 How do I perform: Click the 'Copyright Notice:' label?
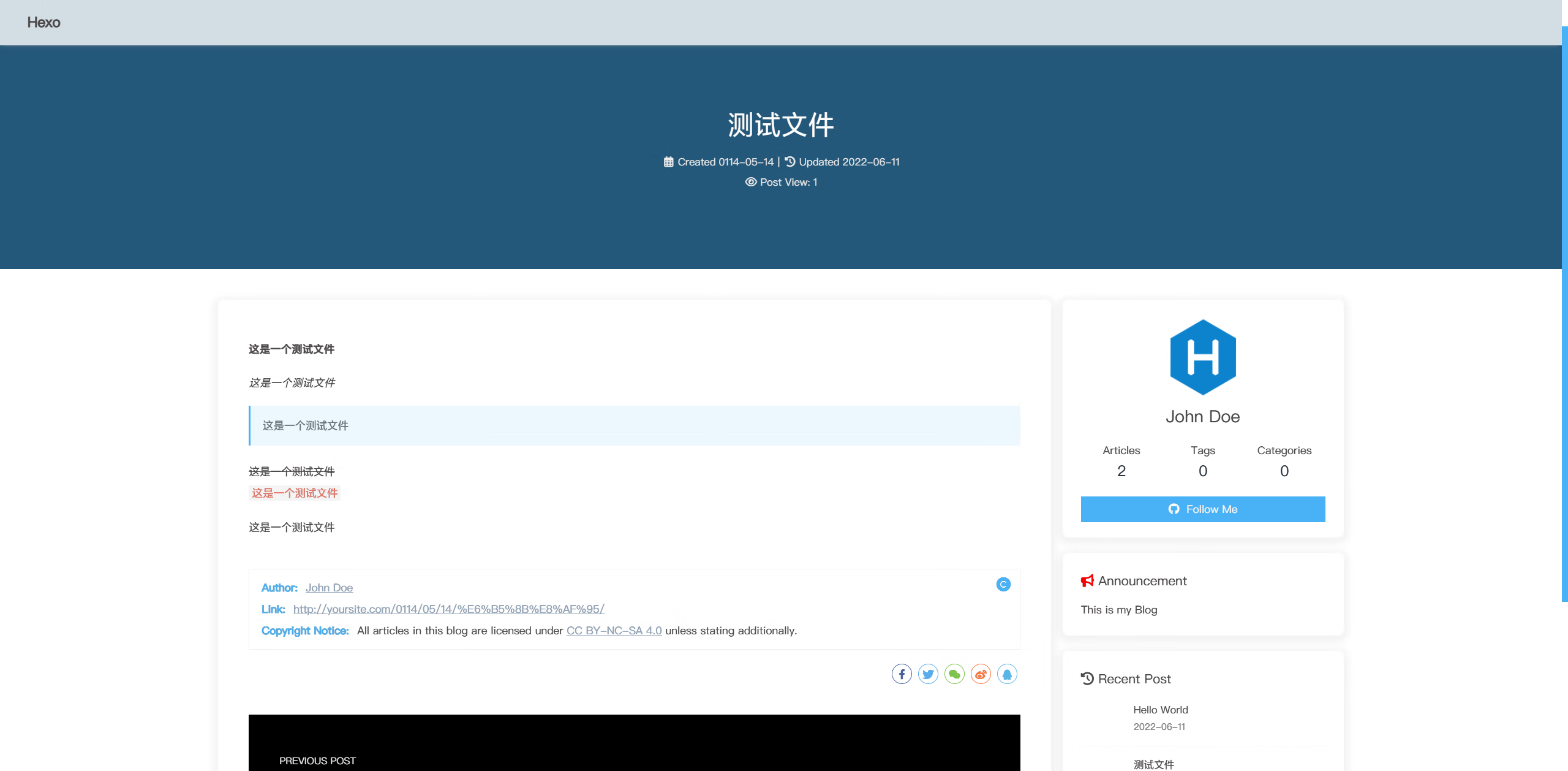click(x=305, y=631)
